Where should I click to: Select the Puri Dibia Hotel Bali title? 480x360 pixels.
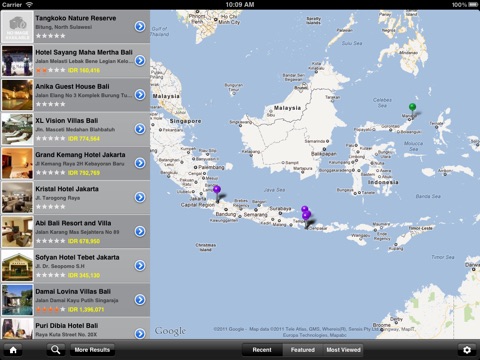point(67,326)
